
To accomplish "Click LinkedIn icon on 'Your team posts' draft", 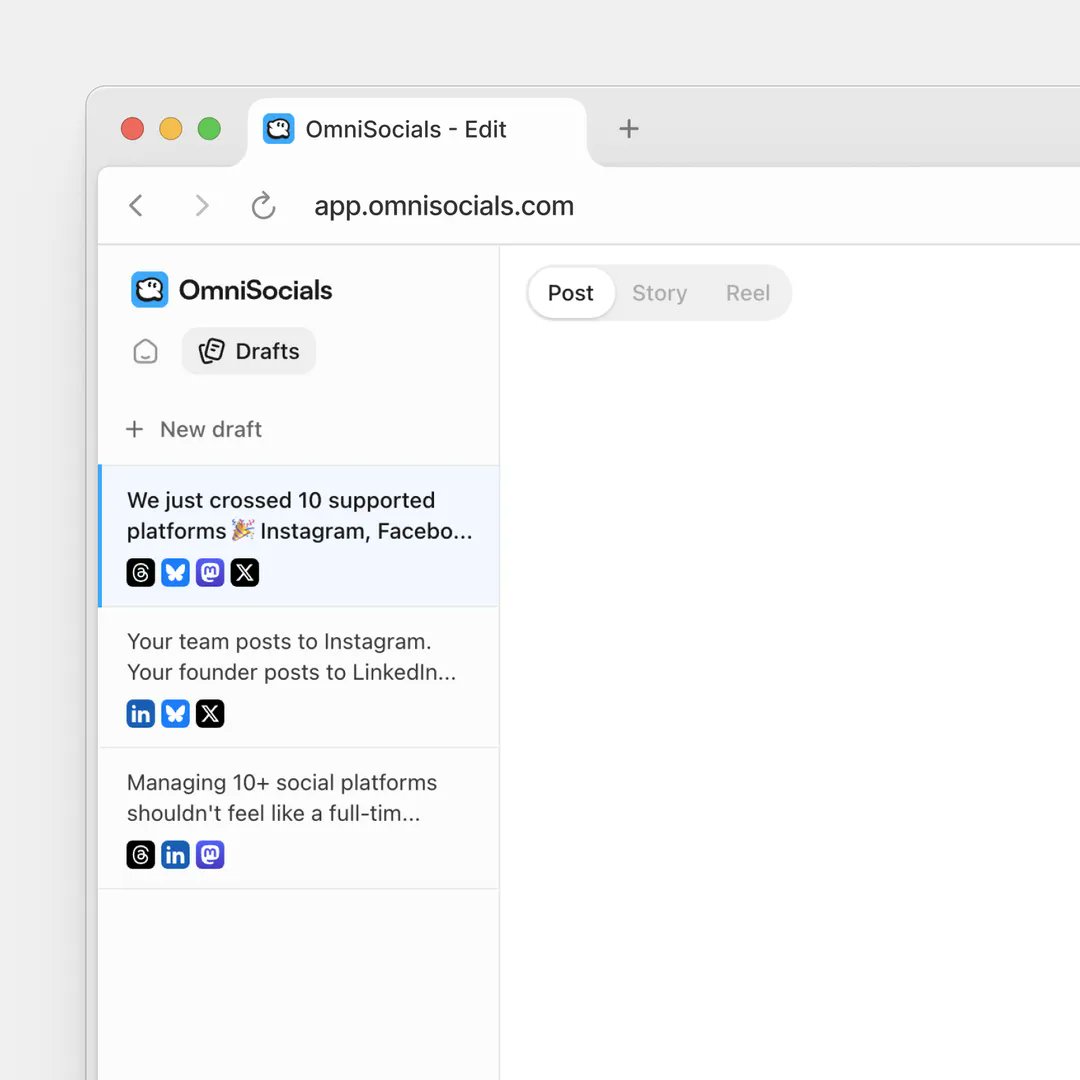I will point(141,714).
